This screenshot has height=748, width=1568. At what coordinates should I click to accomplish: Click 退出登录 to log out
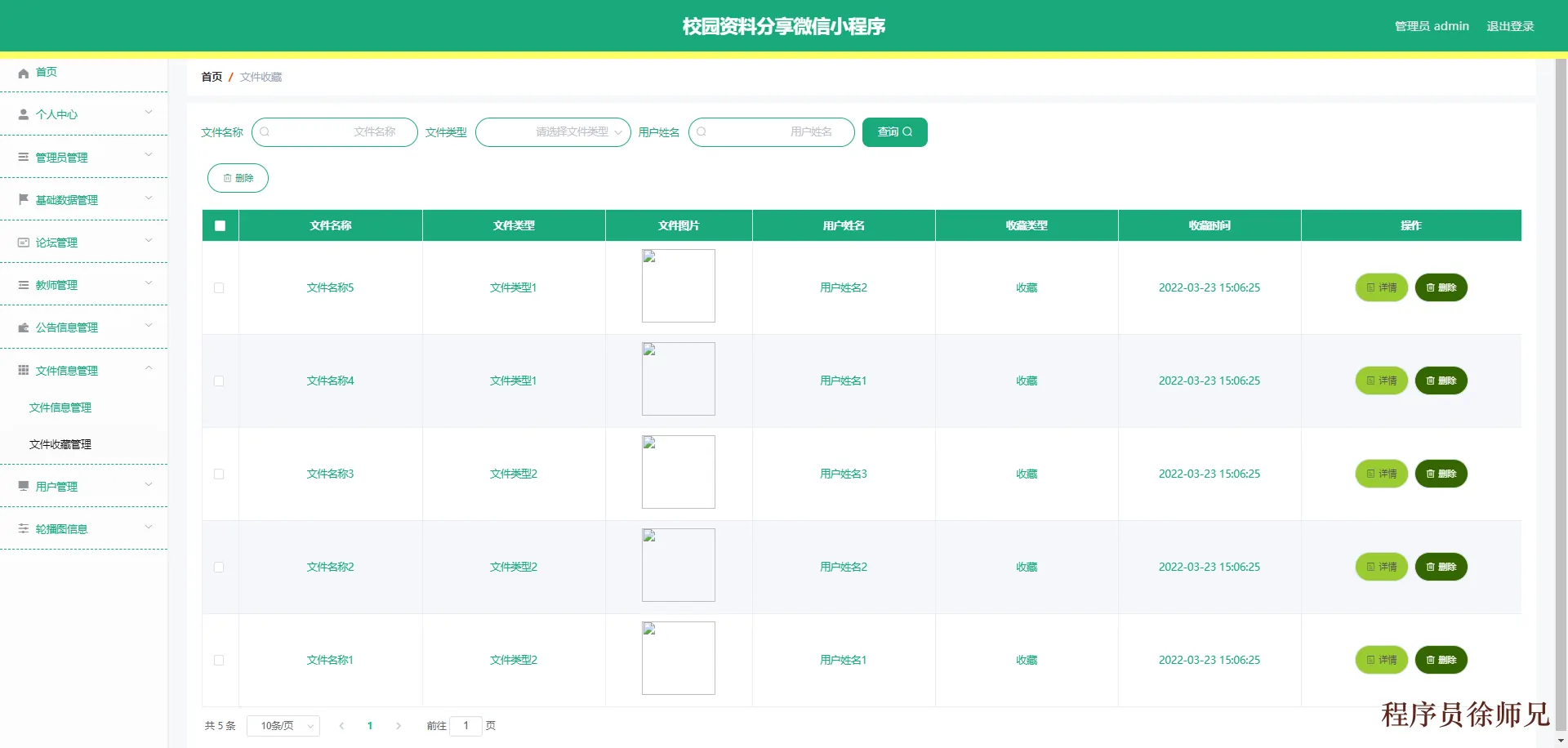[1510, 26]
